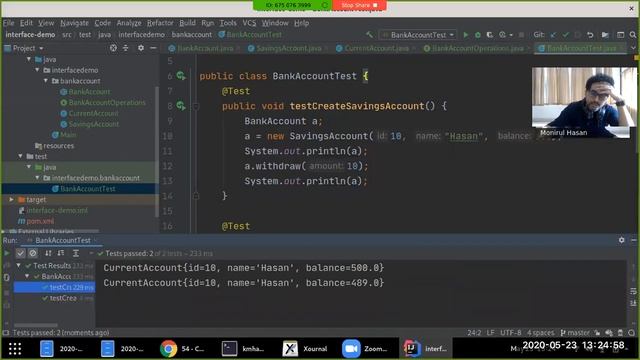Viewport: 640px width, 360px height.
Task: Click the UTF-8 encoding widget
Action: [x=510, y=333]
